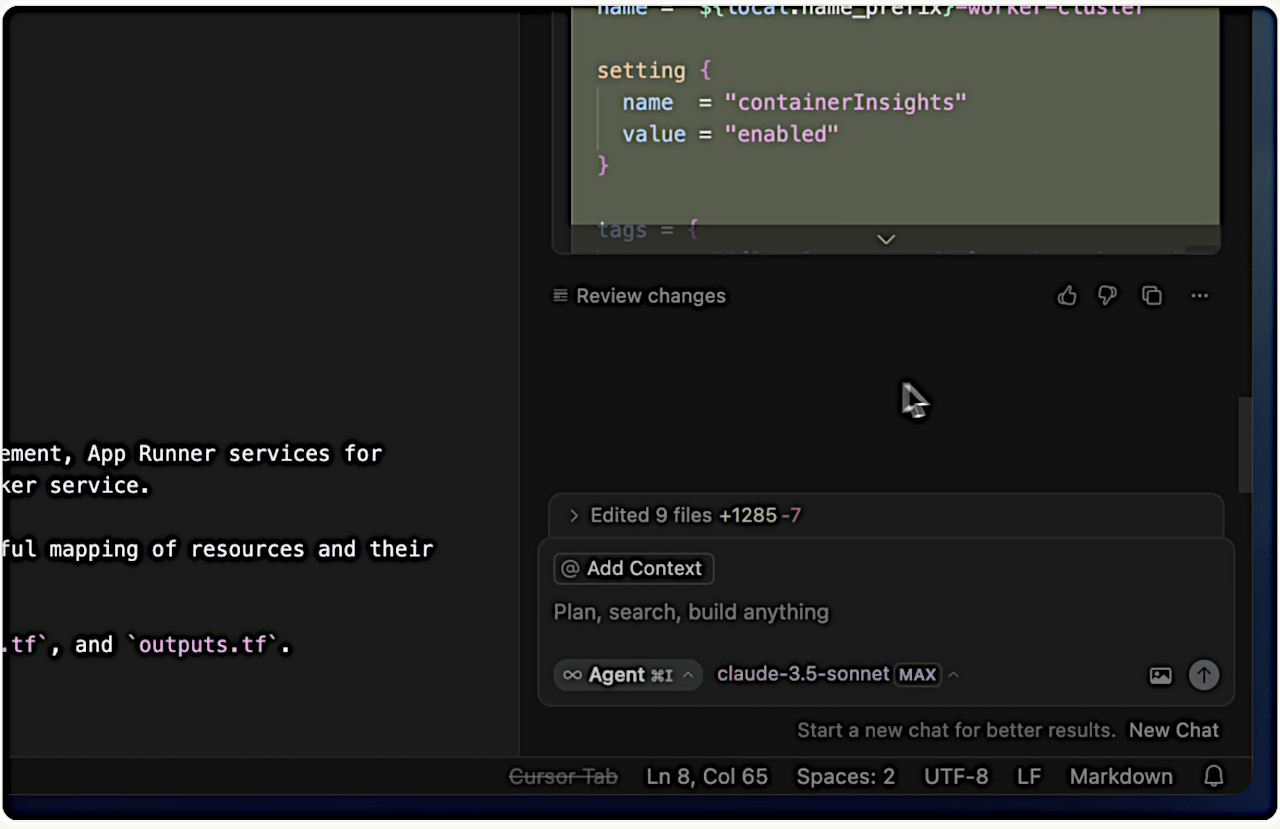Click New Chat link
Viewport: 1280px width, 829px height.
pyautogui.click(x=1173, y=730)
